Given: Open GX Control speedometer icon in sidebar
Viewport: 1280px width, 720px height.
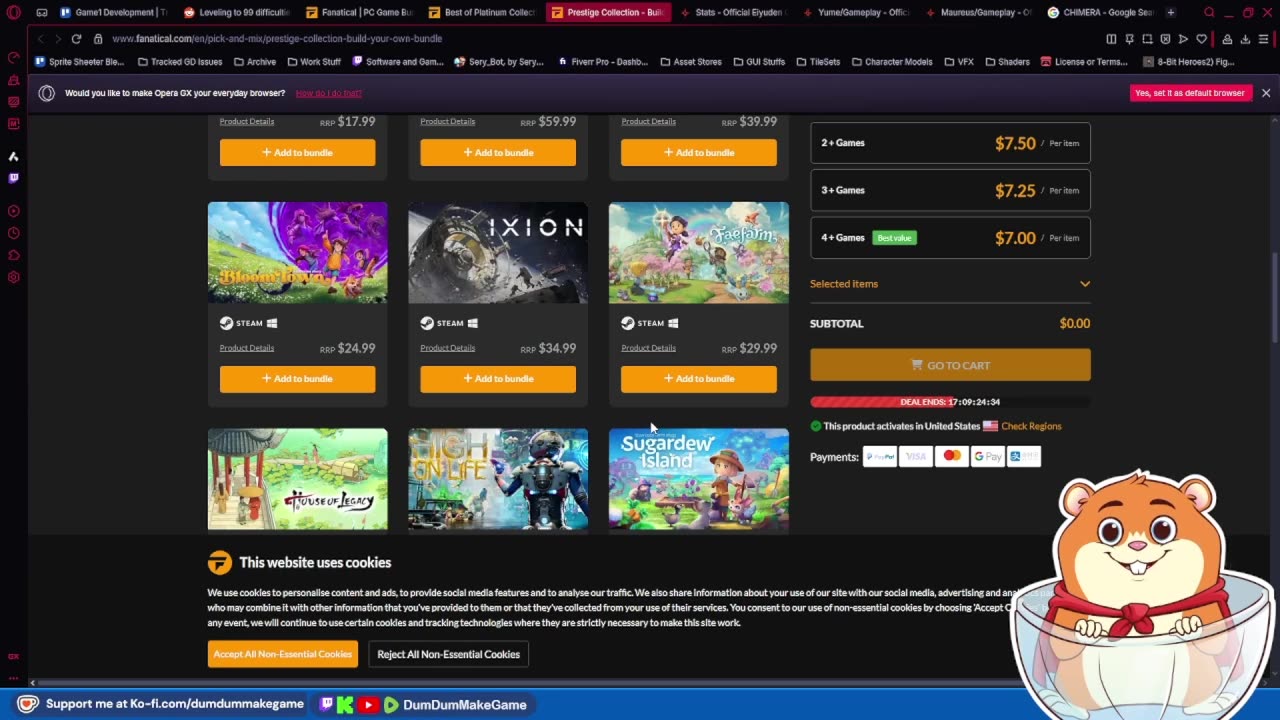Looking at the screenshot, I should click(x=13, y=57).
